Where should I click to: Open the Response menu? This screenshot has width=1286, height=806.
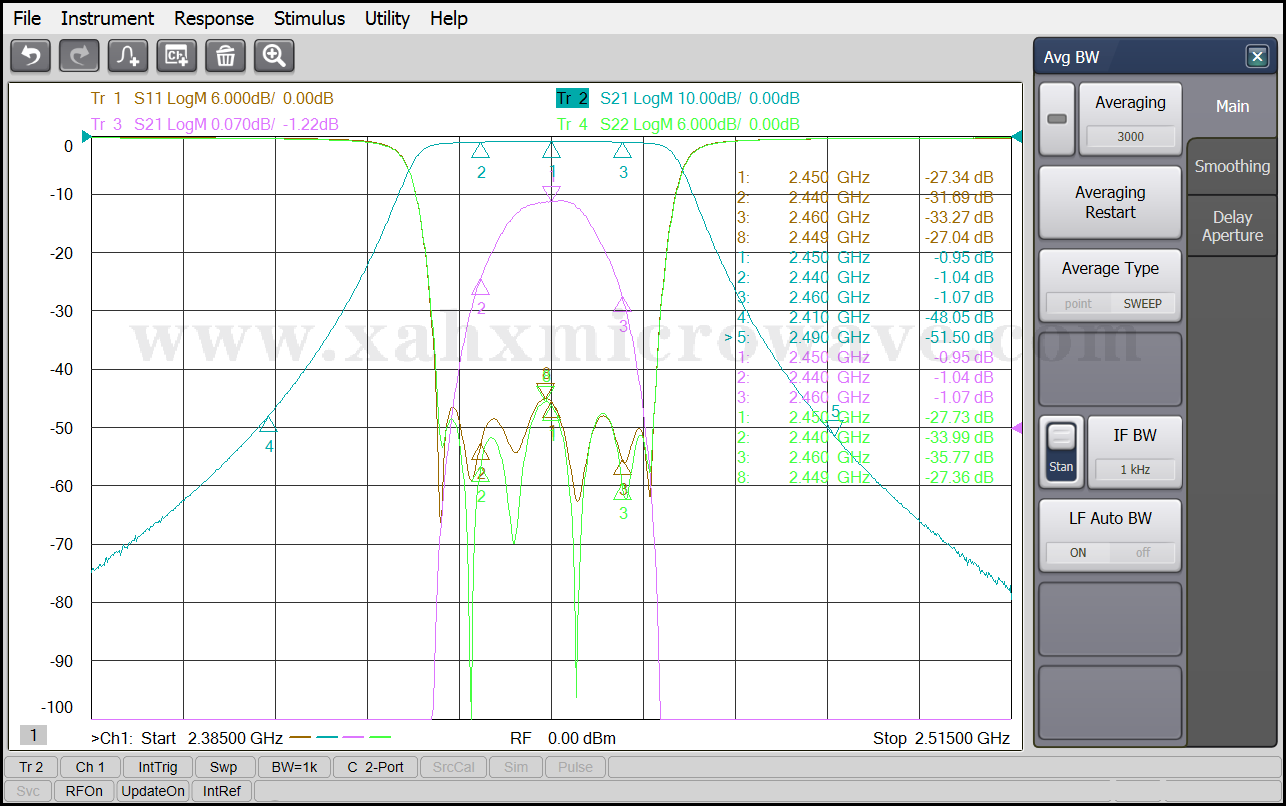tap(214, 18)
